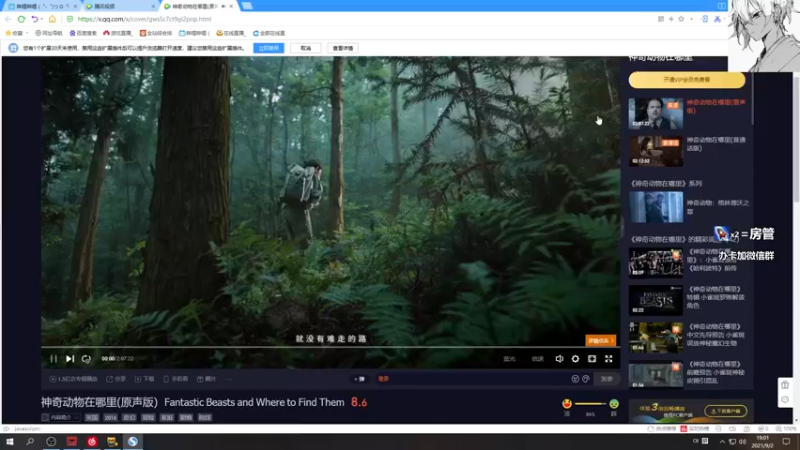The width and height of the screenshot is (800, 450).
Task: Open the Fantastic Beasts 特辑 clip thumbnail
Action: pos(656,300)
